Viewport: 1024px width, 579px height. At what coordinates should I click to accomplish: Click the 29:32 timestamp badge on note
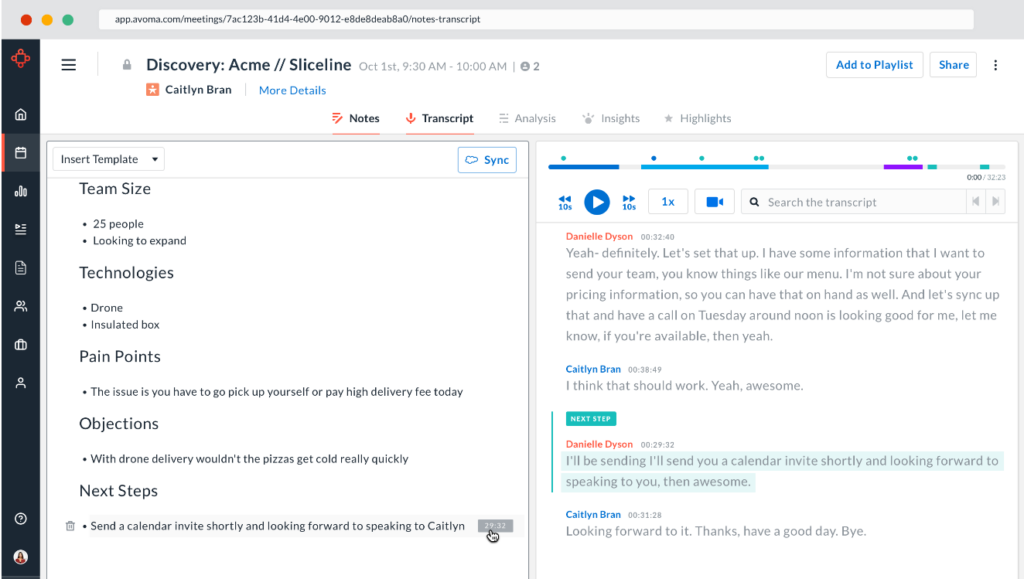[495, 525]
